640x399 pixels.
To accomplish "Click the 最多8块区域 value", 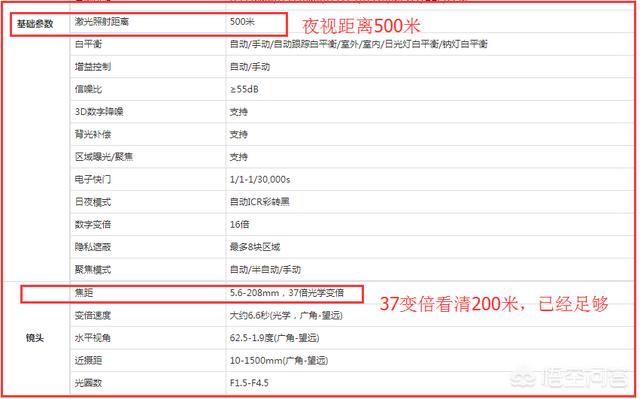I will point(255,247).
